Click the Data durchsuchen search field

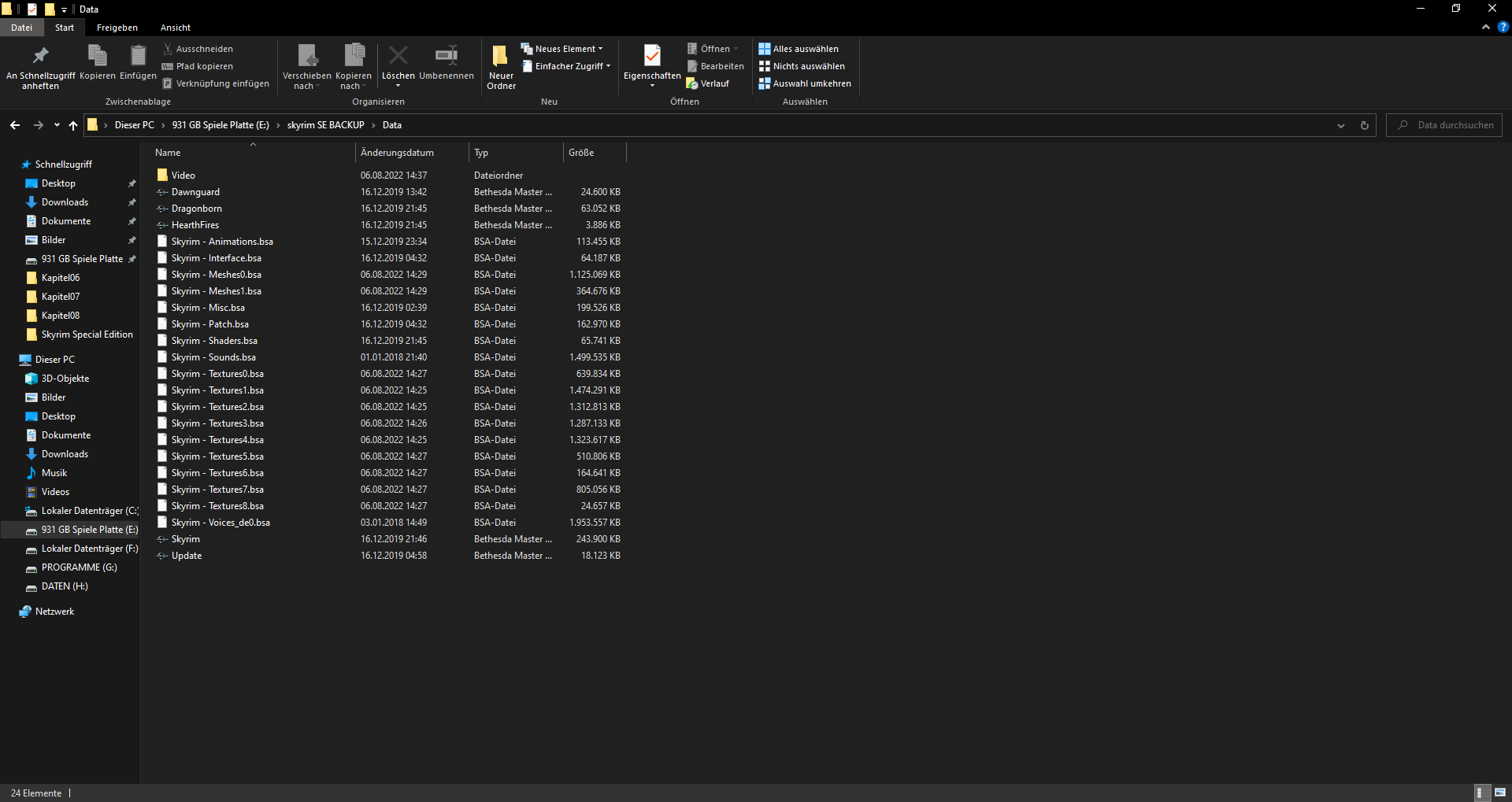coord(1444,125)
